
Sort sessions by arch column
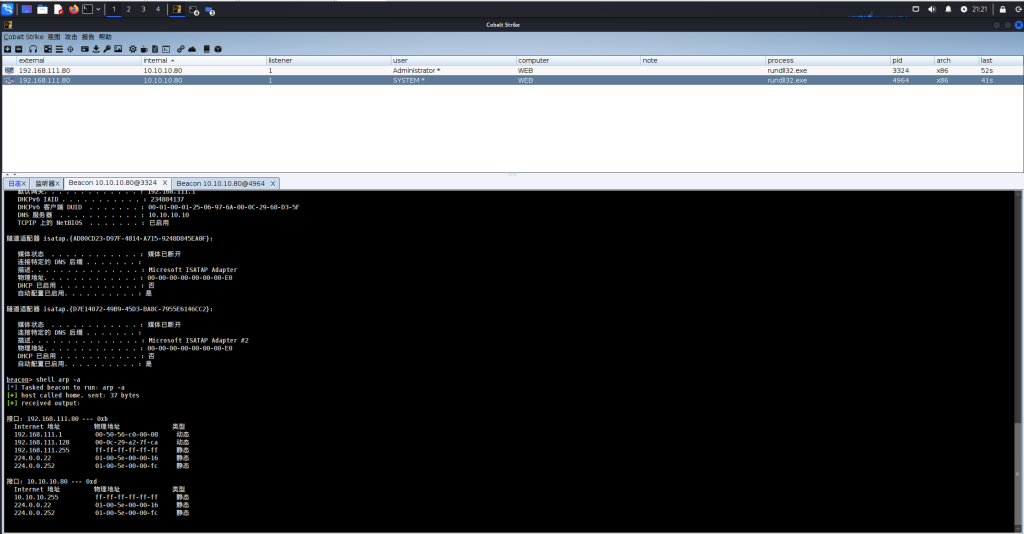(x=957, y=60)
